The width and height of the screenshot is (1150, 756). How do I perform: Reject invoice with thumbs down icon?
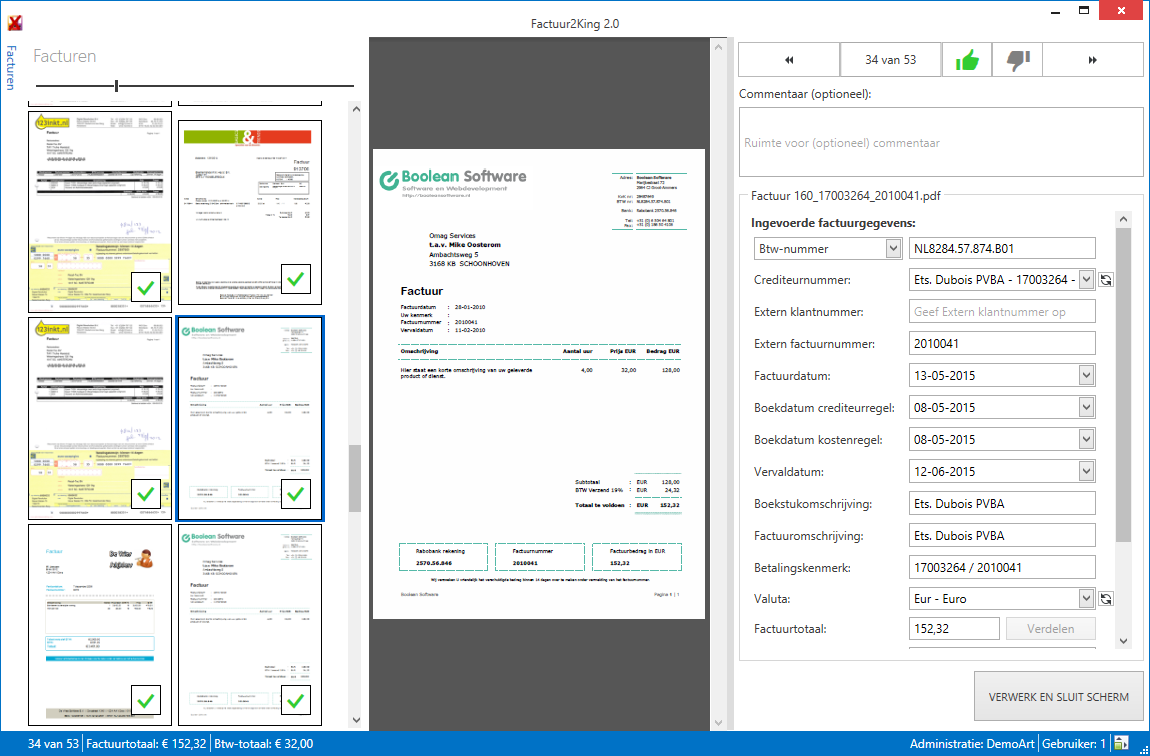tap(1017, 60)
